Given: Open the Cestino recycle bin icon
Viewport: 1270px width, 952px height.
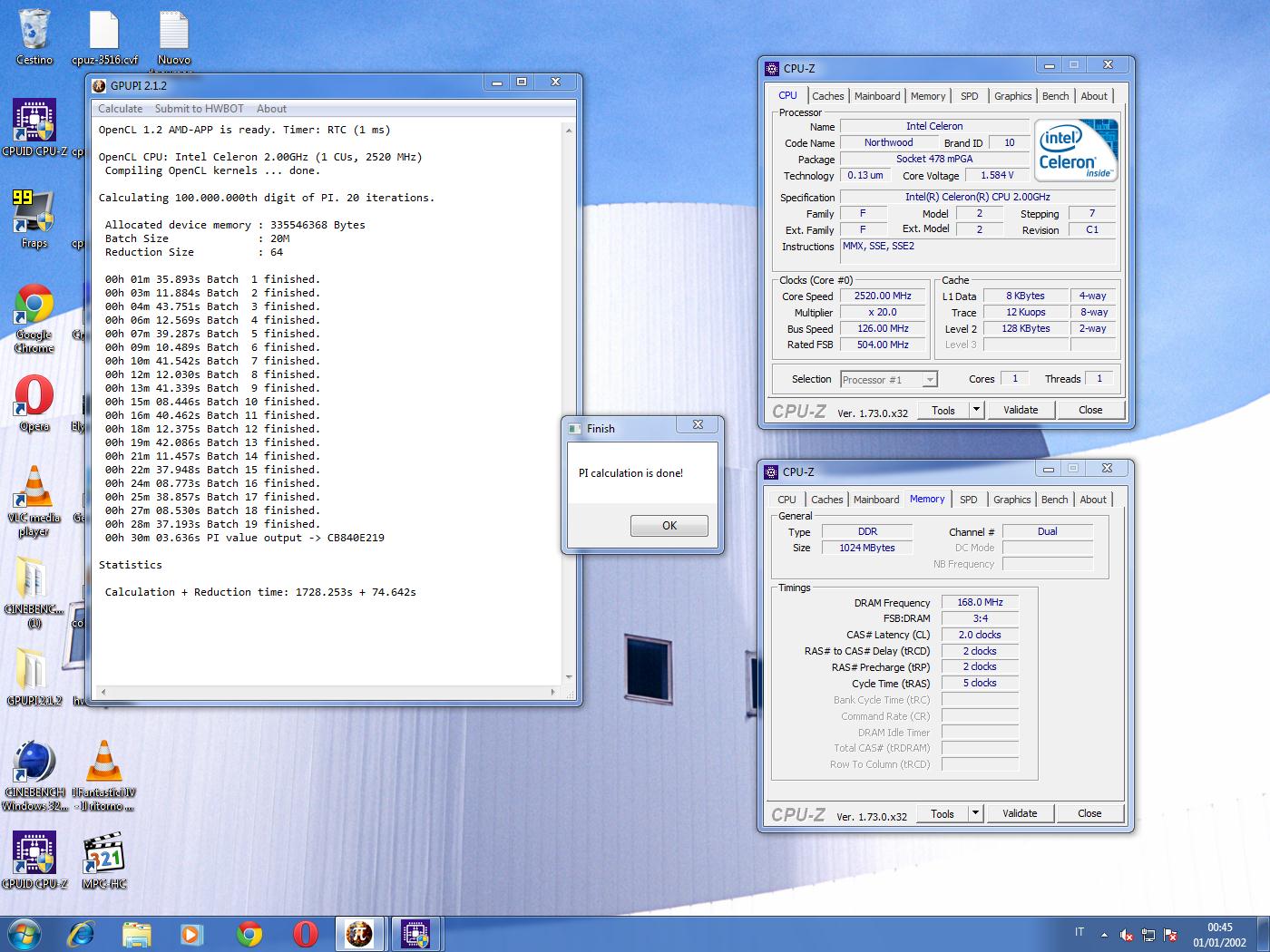Looking at the screenshot, I should [x=34, y=36].
